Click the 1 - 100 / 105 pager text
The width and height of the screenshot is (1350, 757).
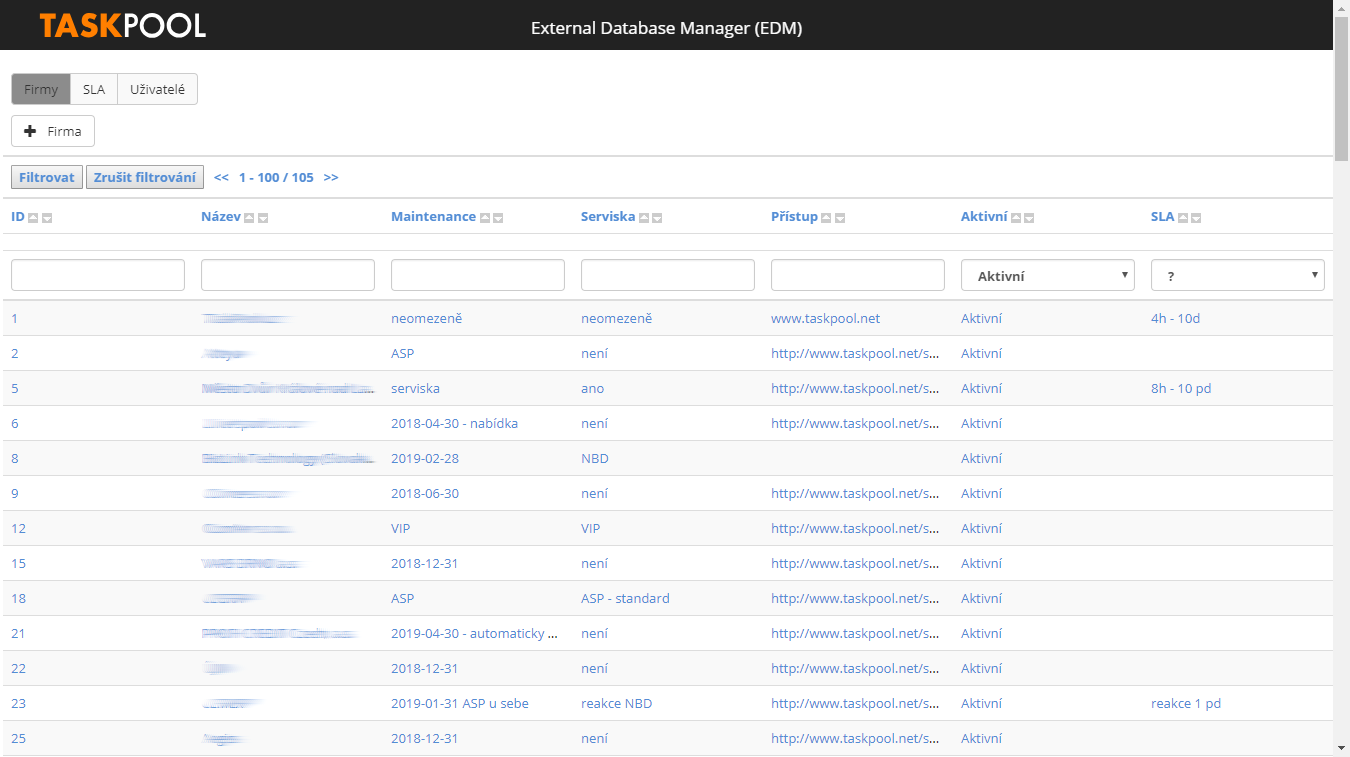click(x=276, y=177)
